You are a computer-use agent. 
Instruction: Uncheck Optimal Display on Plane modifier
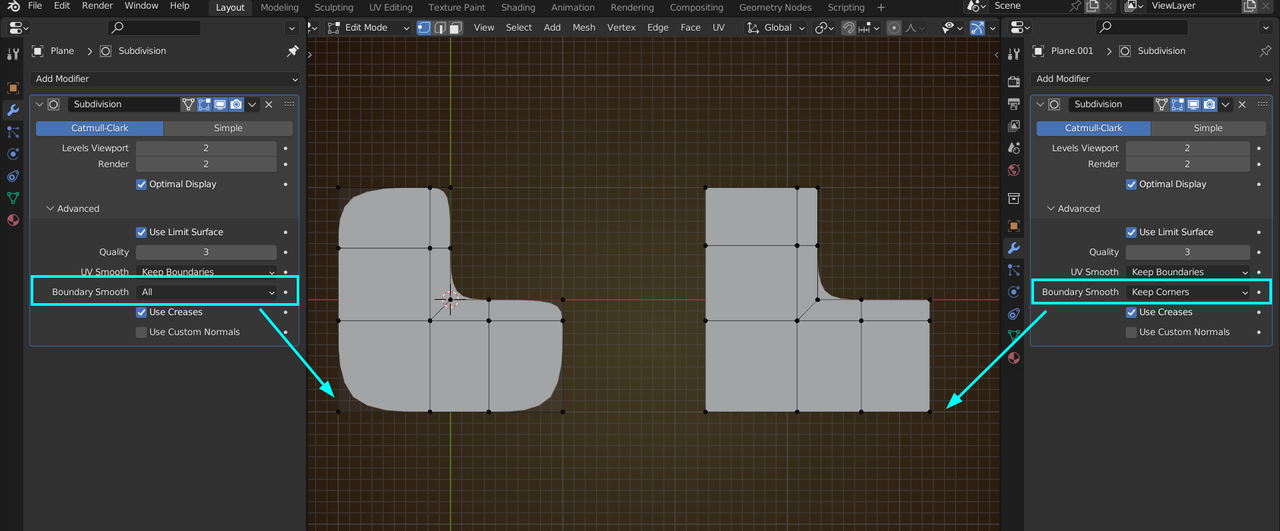[141, 184]
